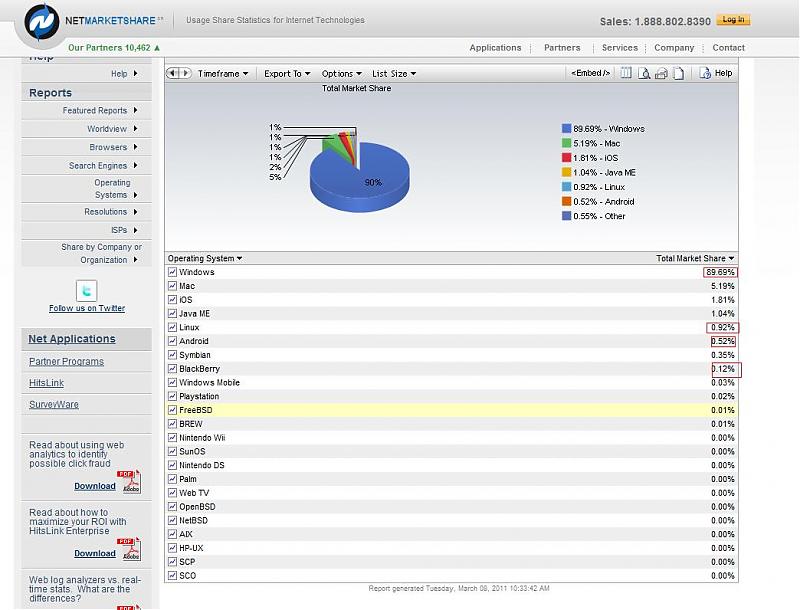Click PDF icon for HitsLink Enterprise ROI

[130, 549]
